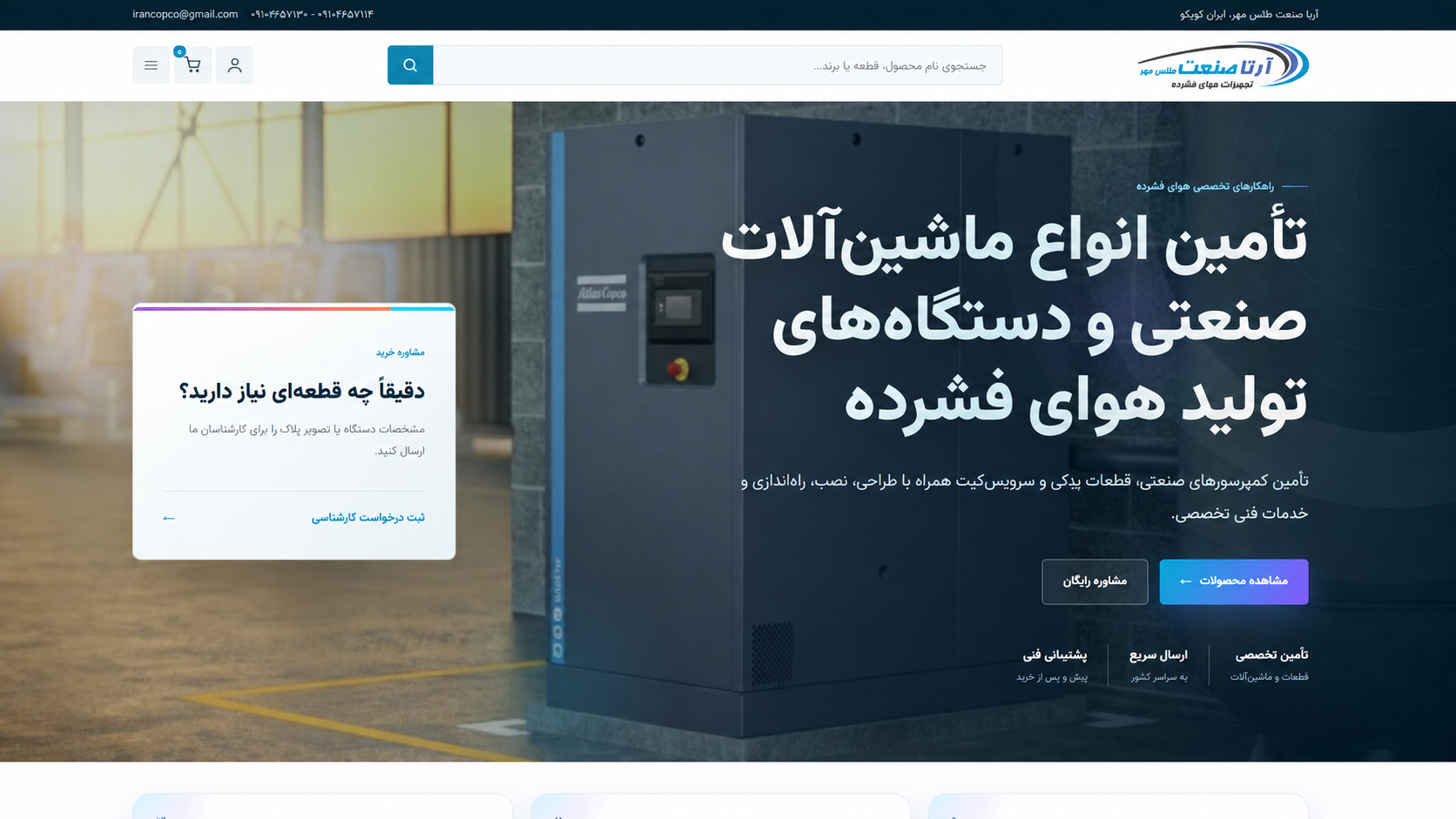This screenshot has height=819, width=1456.
Task: Click the پشتیبانی فنی feature text
Action: pos(1055,655)
